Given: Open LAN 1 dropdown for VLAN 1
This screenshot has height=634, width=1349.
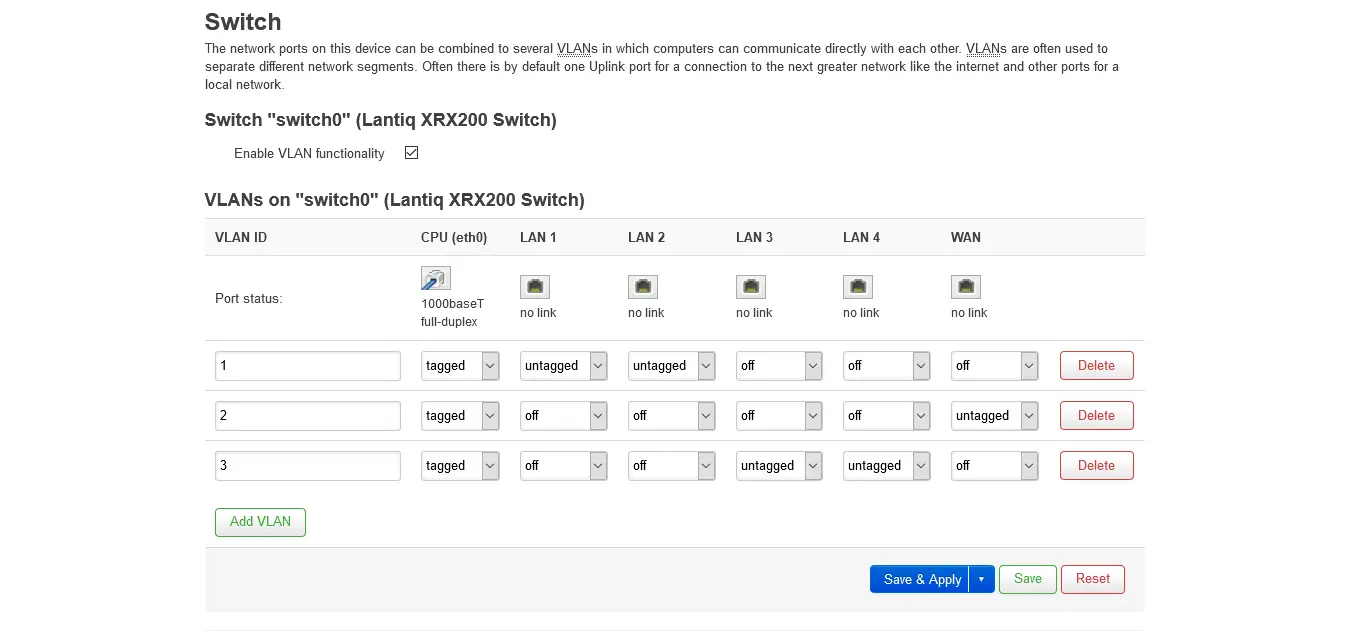Looking at the screenshot, I should coord(563,366).
